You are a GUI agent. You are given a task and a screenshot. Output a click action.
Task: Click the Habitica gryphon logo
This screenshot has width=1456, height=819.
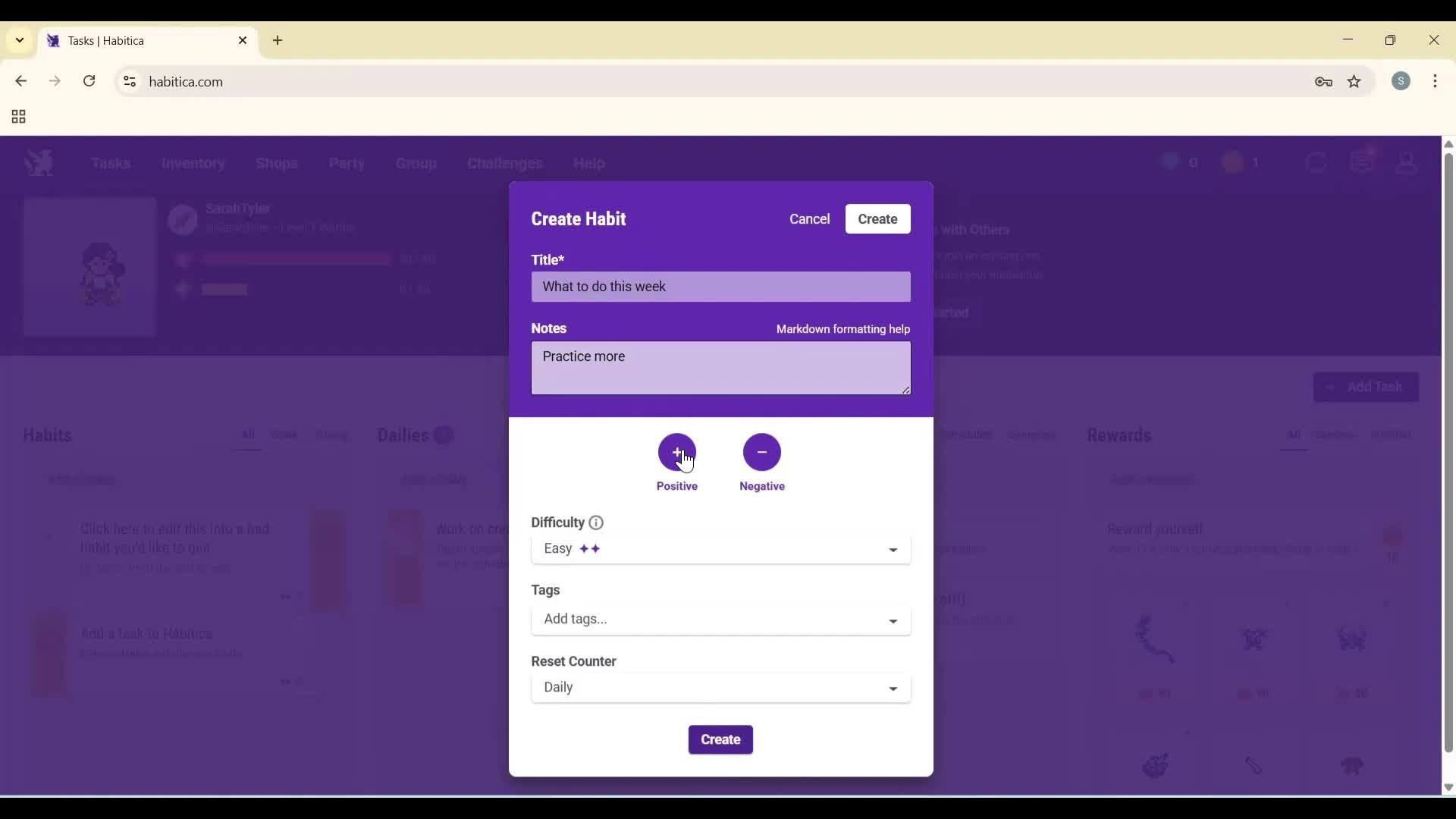coord(39,162)
